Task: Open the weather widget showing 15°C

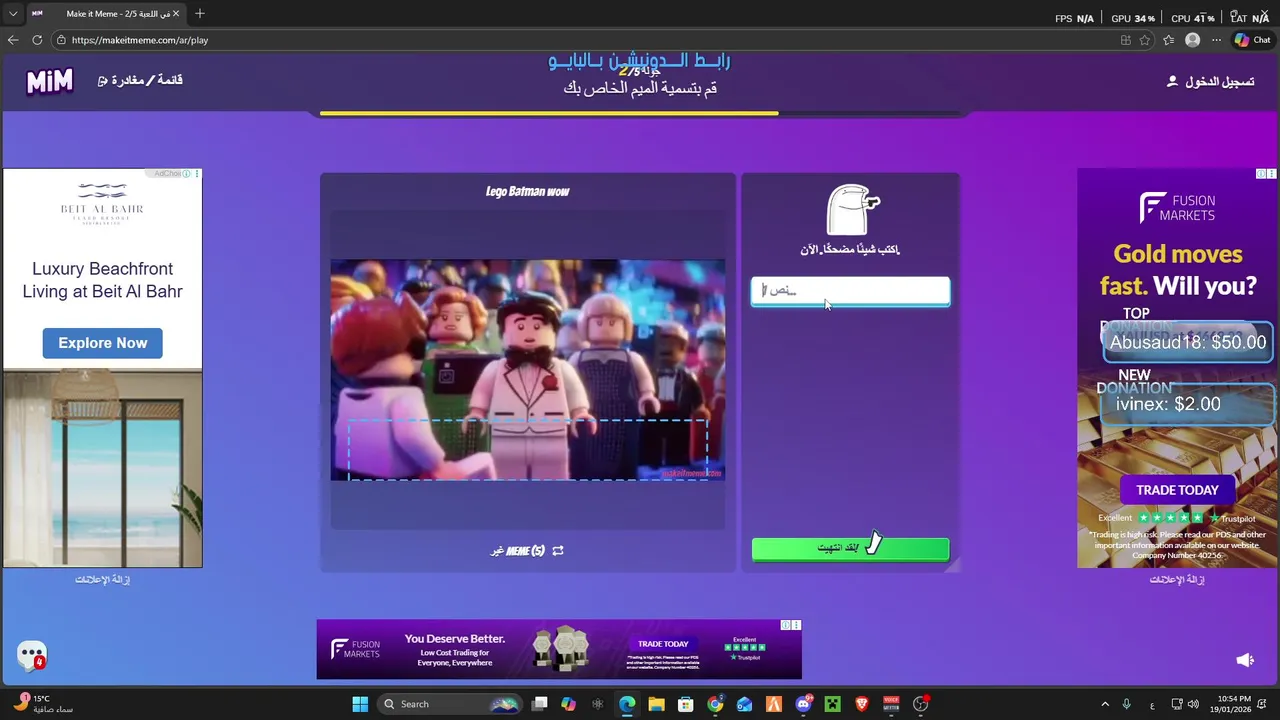Action: point(42,704)
